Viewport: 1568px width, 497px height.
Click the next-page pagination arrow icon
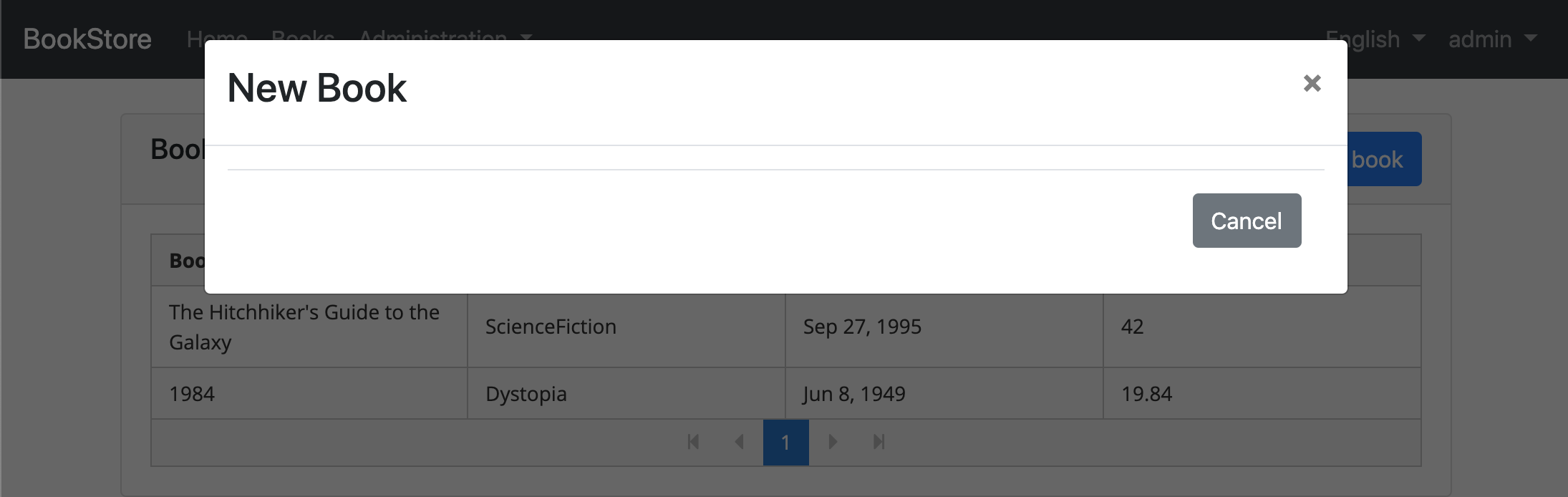click(x=833, y=442)
